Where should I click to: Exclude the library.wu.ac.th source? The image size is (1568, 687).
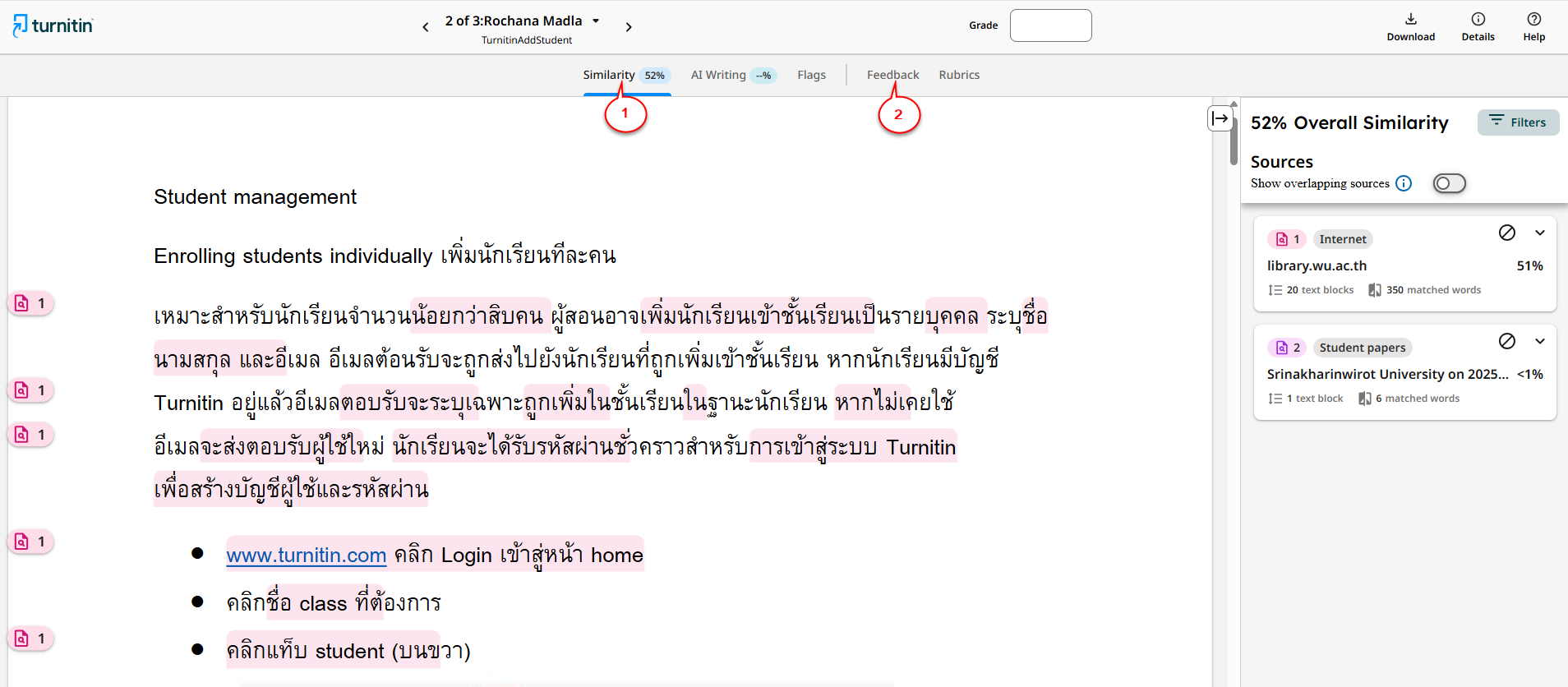1506,233
